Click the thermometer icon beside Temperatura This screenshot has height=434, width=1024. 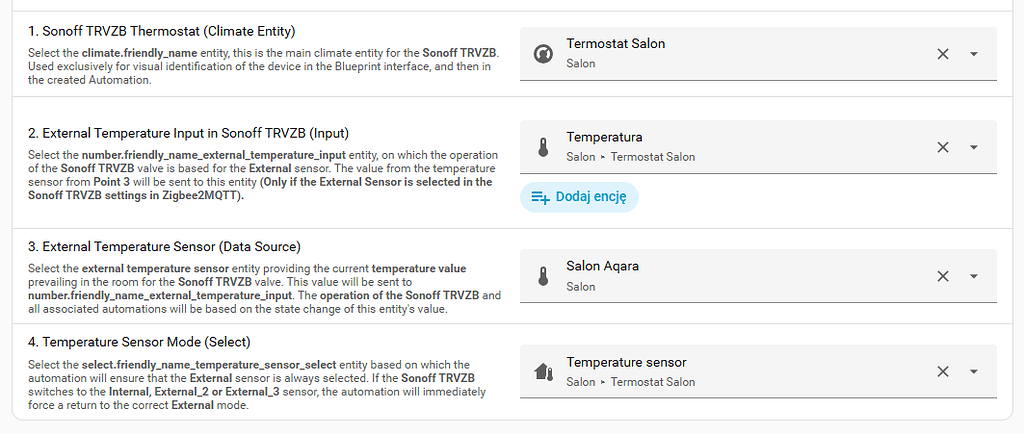pos(543,147)
